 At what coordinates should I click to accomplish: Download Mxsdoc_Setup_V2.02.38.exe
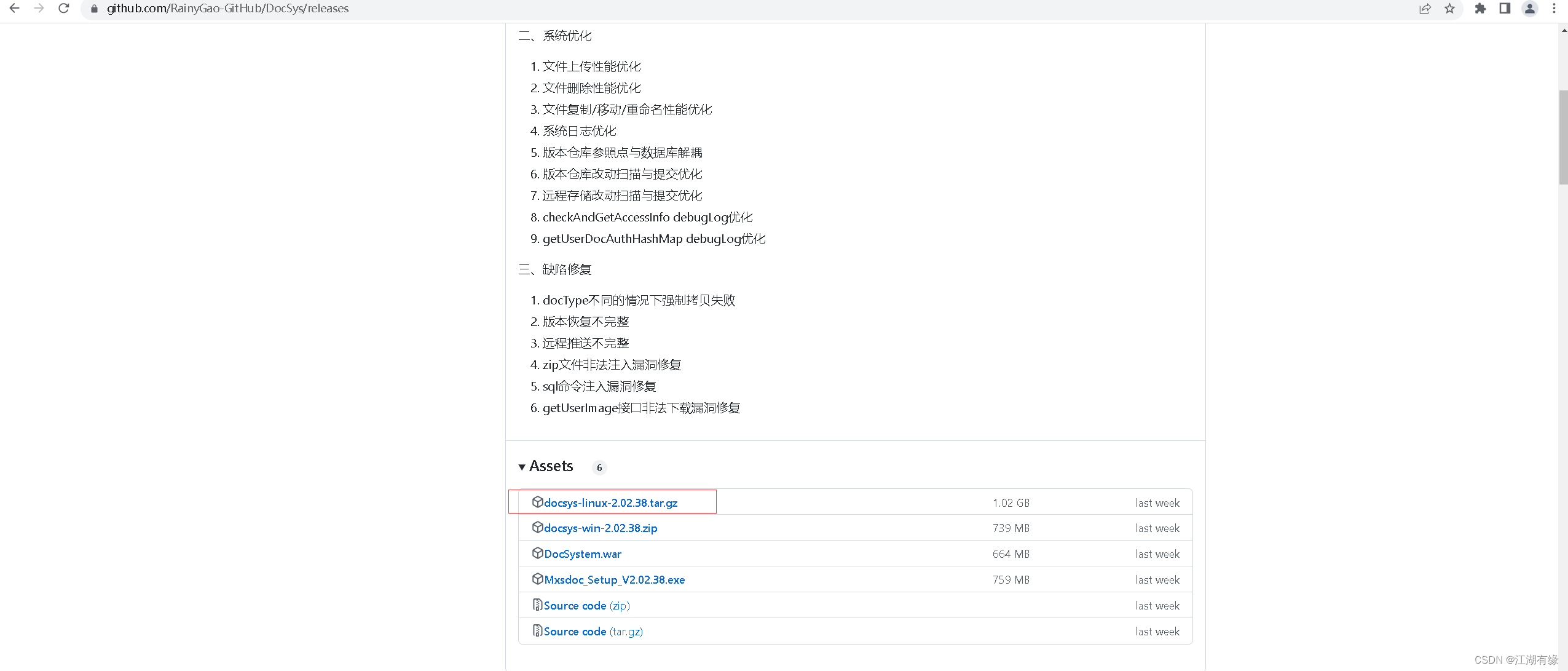614,579
